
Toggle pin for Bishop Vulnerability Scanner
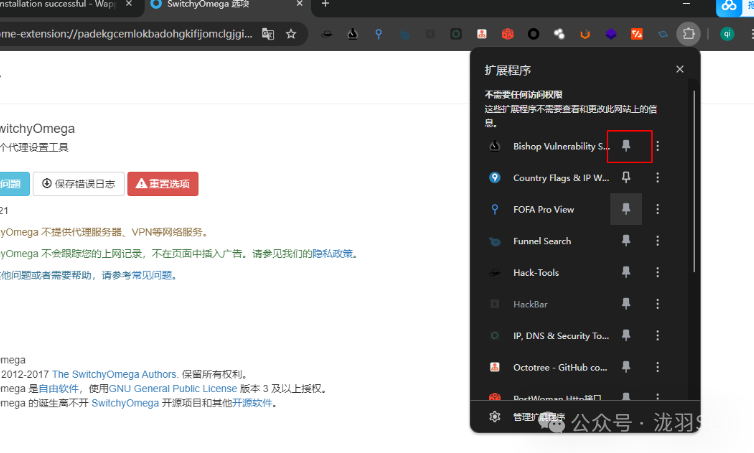pos(626,146)
